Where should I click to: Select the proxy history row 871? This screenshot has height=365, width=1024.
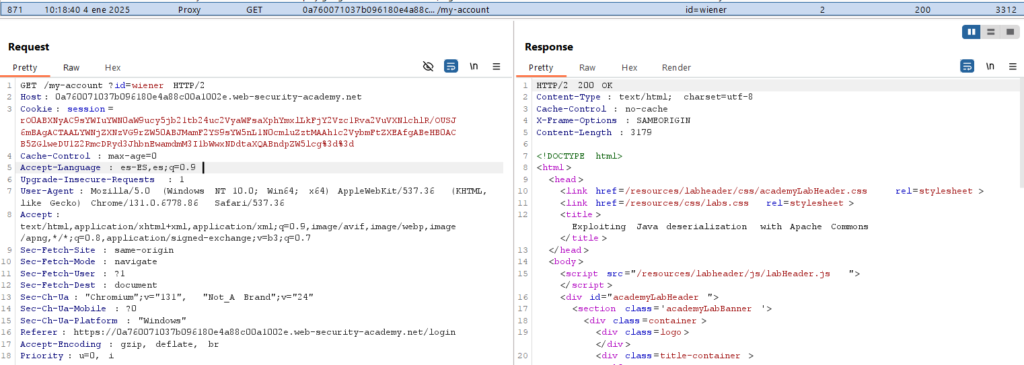pyautogui.click(x=512, y=10)
